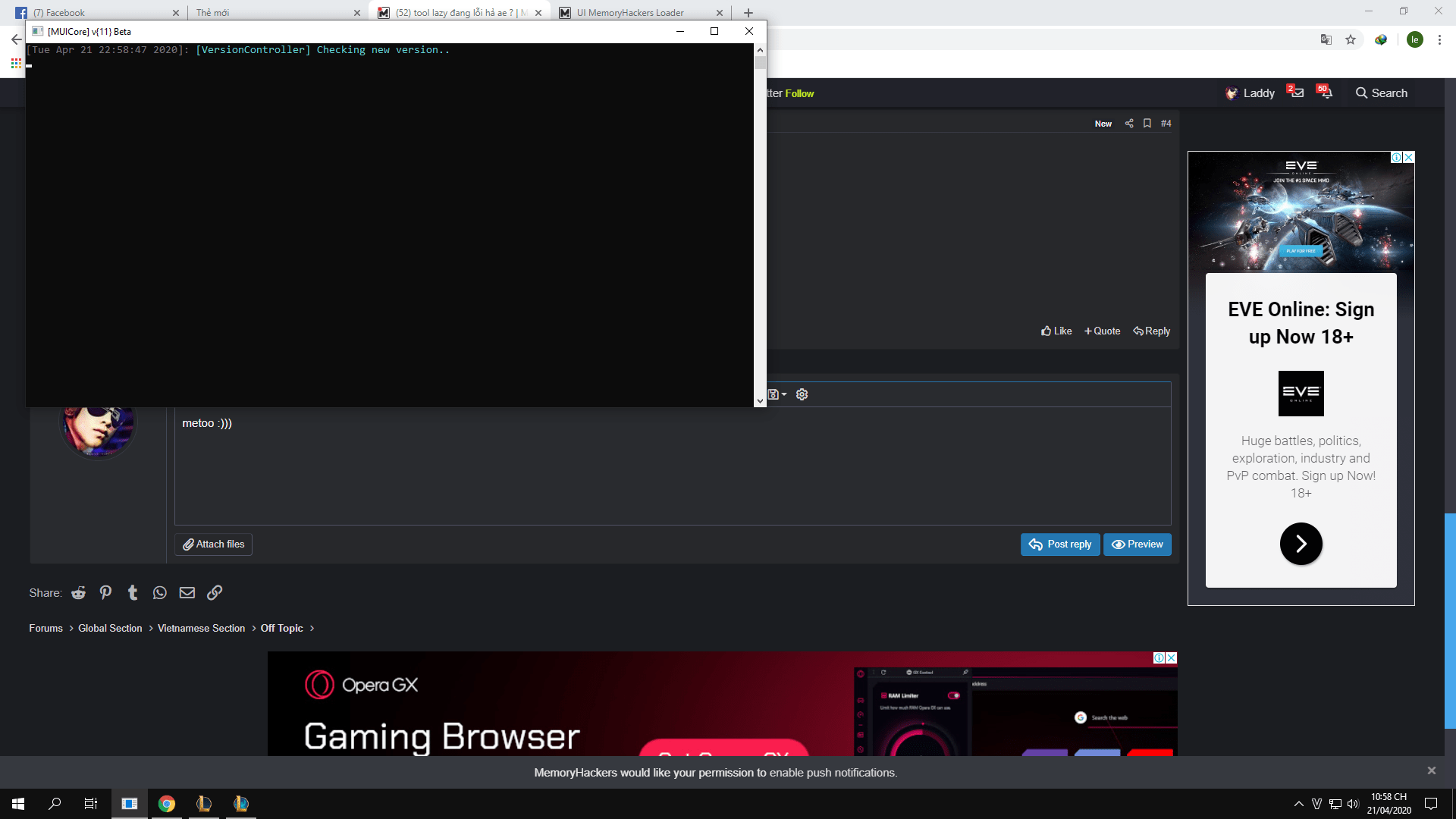Open the Vietnamese Section breadcrumb
Screen dimensions: 1456x819
(201, 628)
